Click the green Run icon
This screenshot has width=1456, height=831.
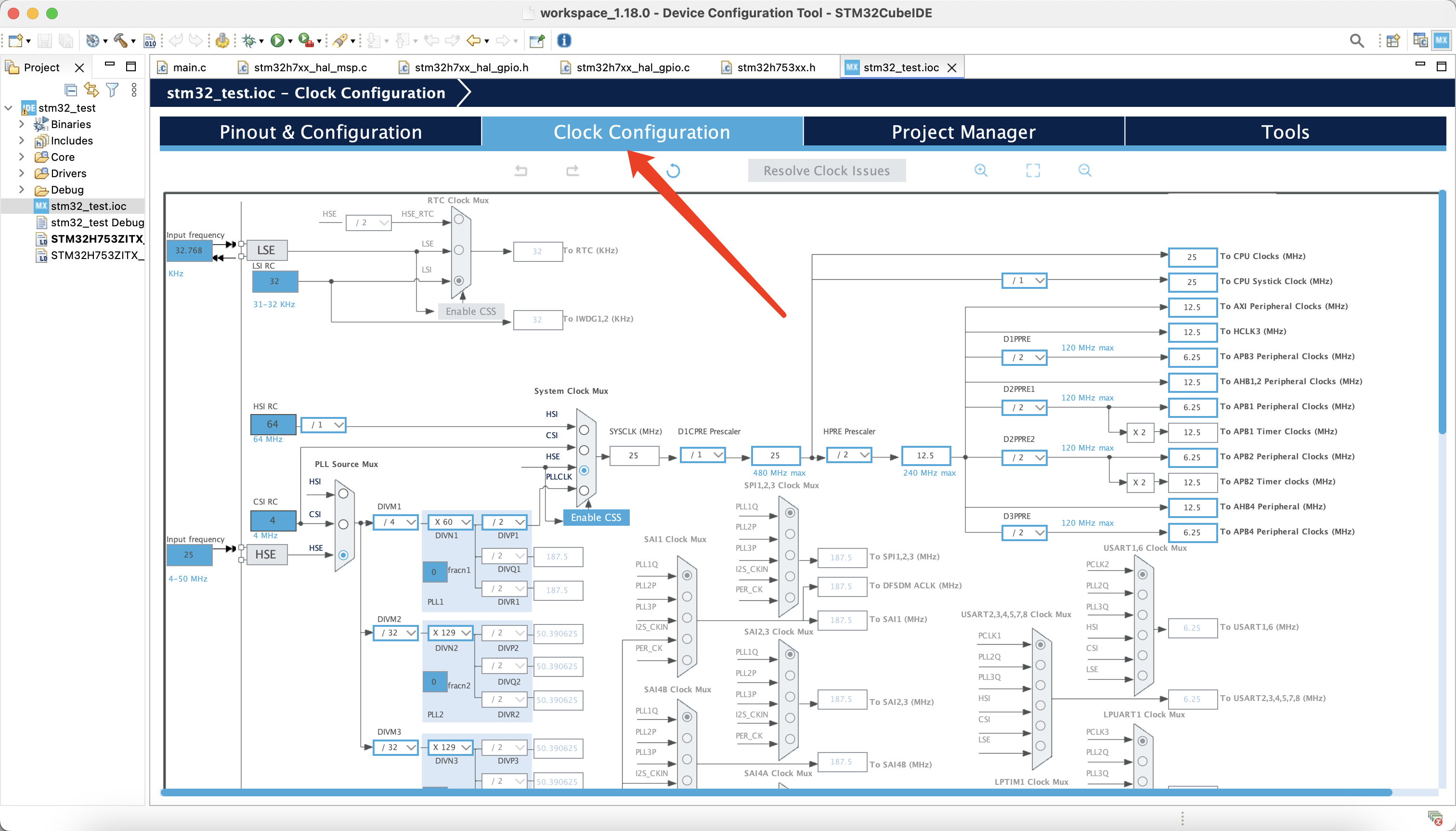(277, 40)
